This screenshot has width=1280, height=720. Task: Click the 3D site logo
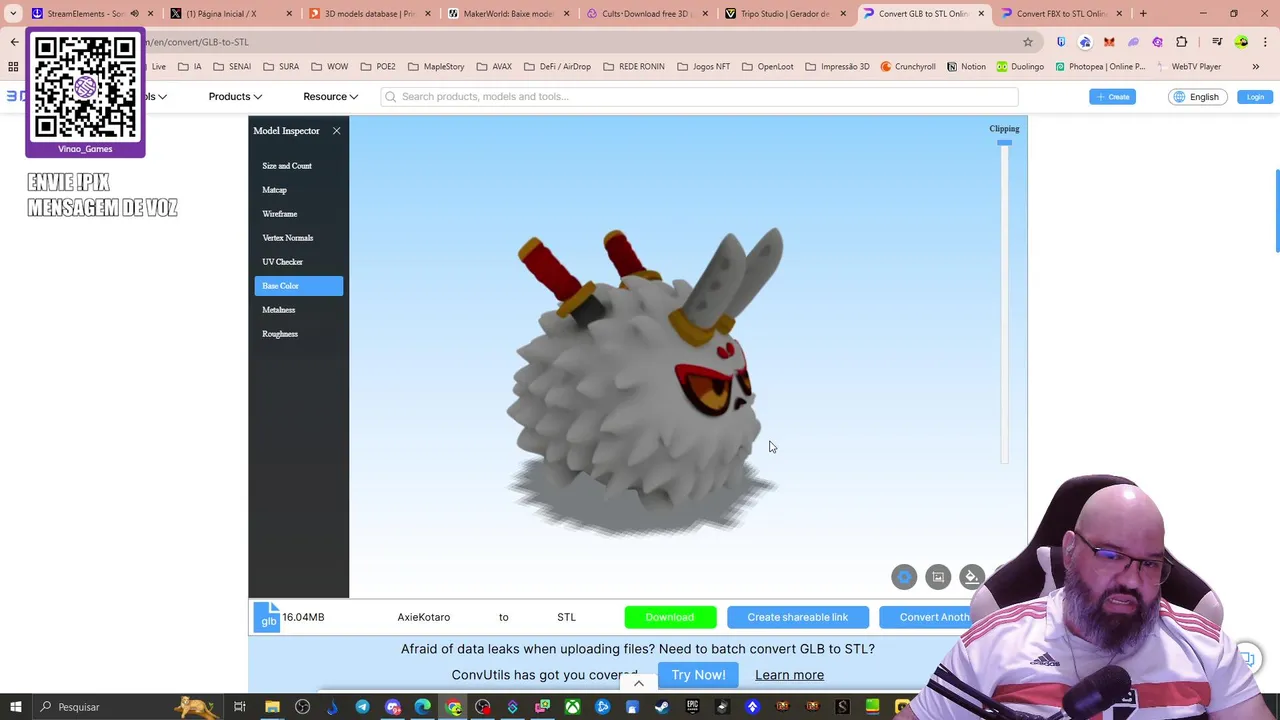(x=15, y=96)
